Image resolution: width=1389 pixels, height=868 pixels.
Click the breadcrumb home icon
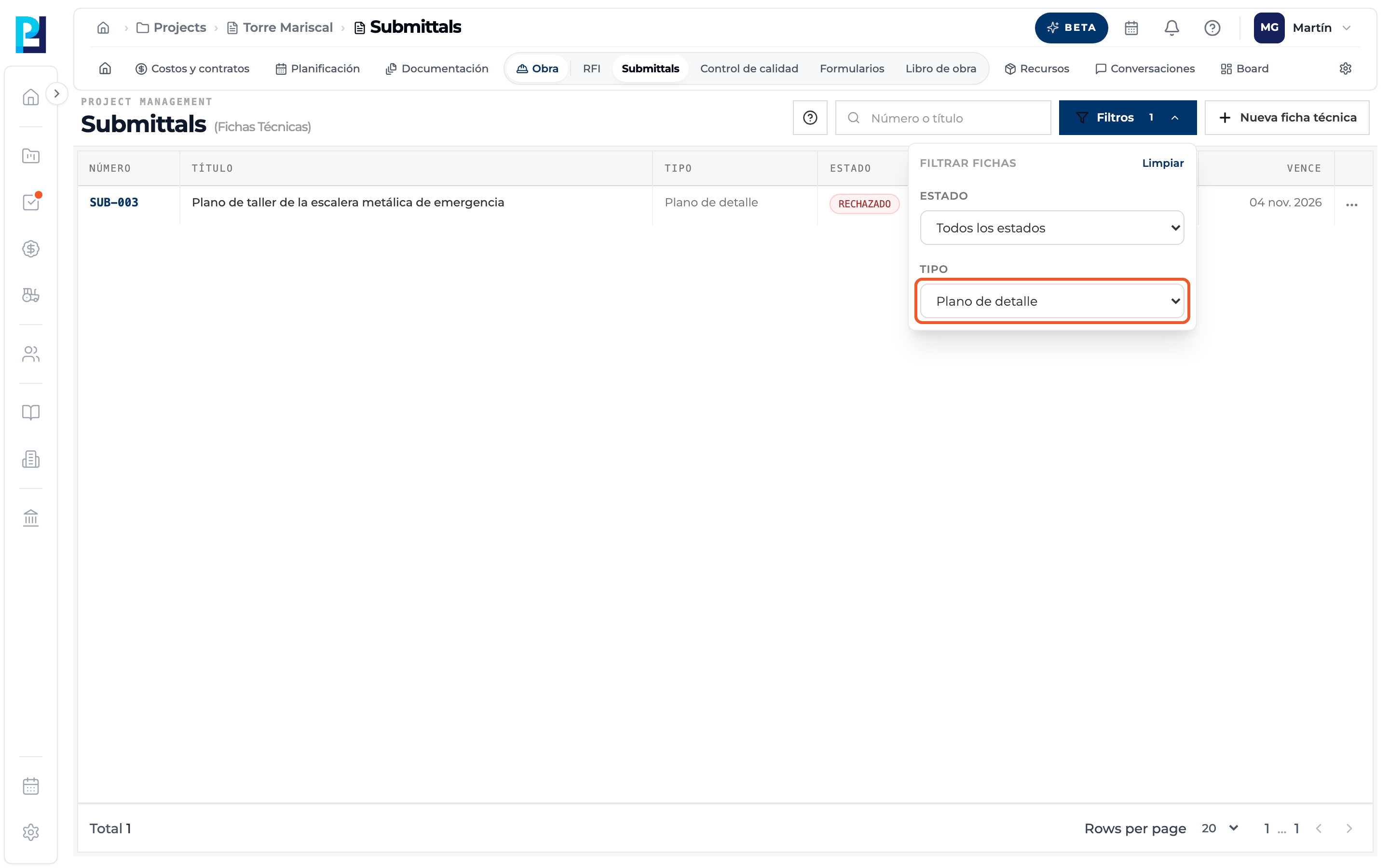pos(103,27)
